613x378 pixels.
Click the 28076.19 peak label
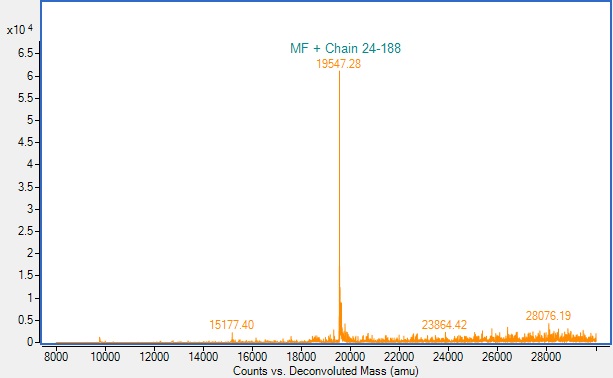click(548, 315)
